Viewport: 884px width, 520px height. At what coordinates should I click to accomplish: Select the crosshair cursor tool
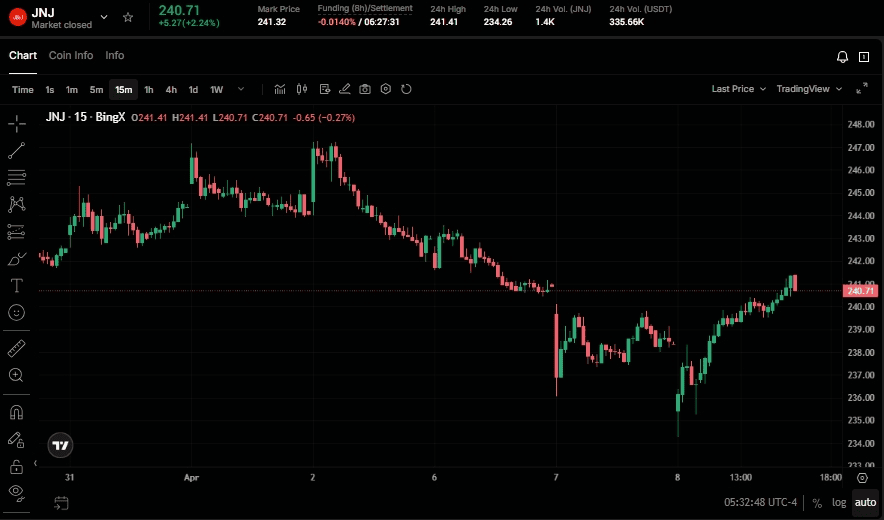click(x=17, y=124)
